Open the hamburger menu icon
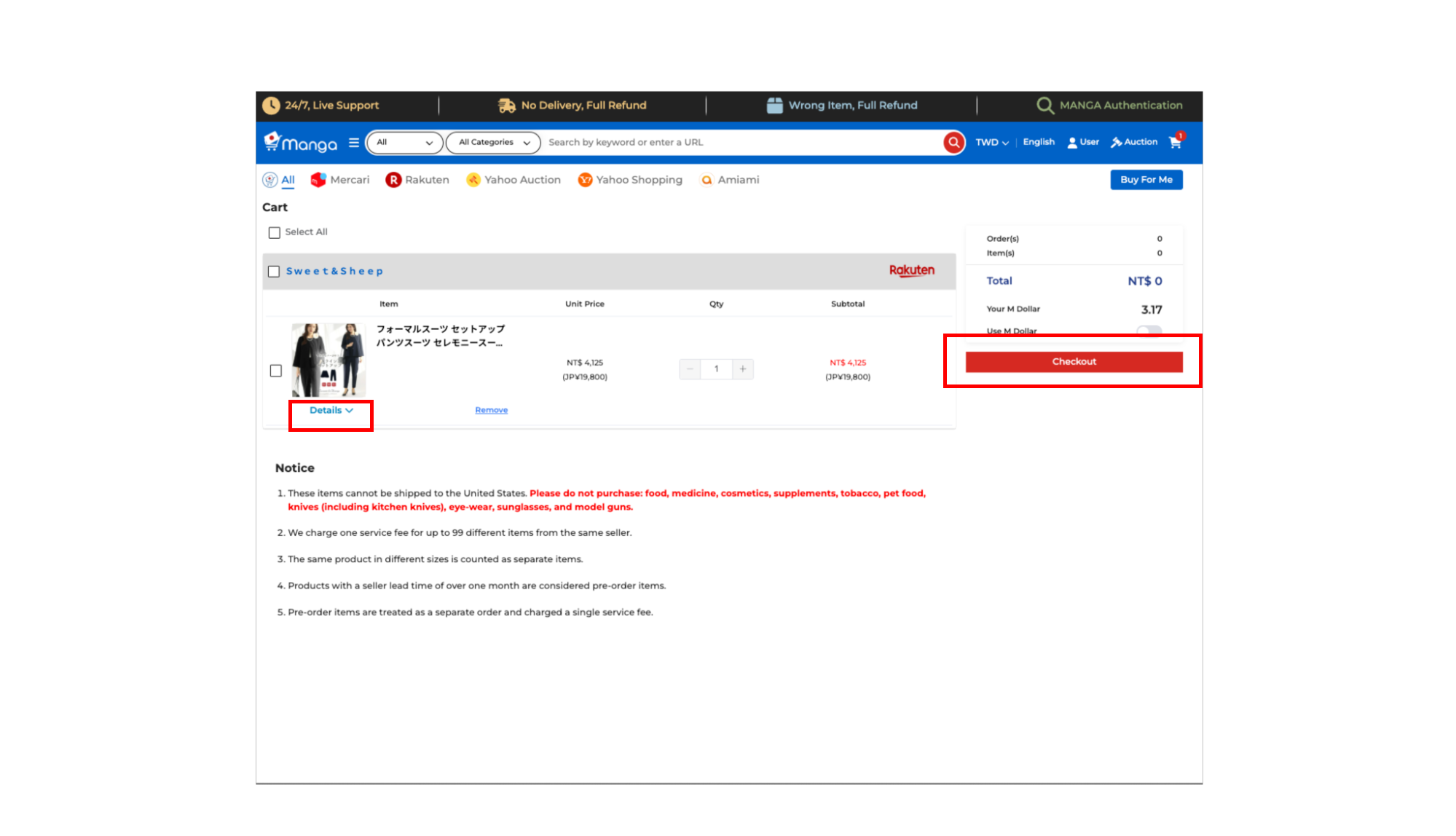Viewport: 1456px width, 836px height. [354, 143]
